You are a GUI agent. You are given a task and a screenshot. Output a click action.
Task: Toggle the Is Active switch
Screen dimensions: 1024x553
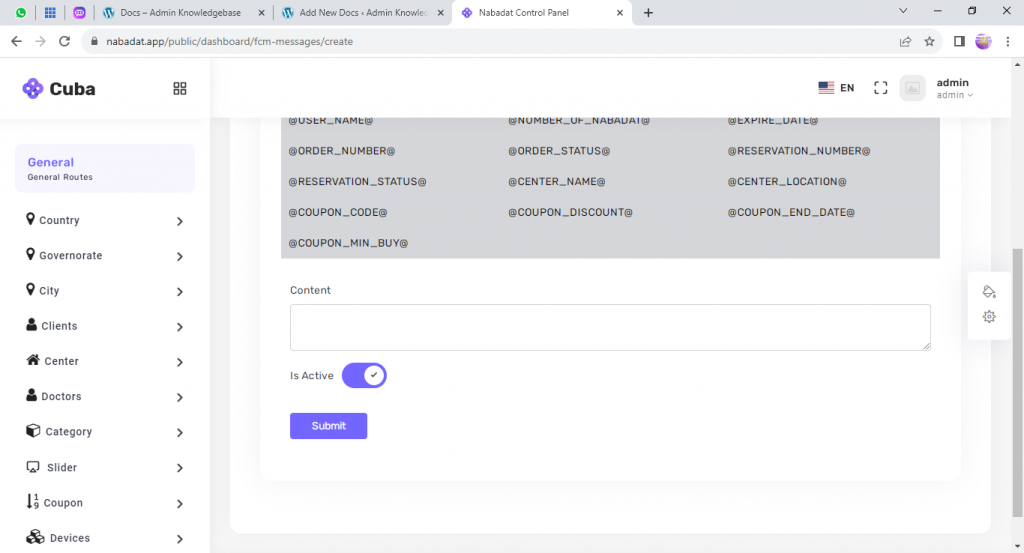tap(364, 375)
